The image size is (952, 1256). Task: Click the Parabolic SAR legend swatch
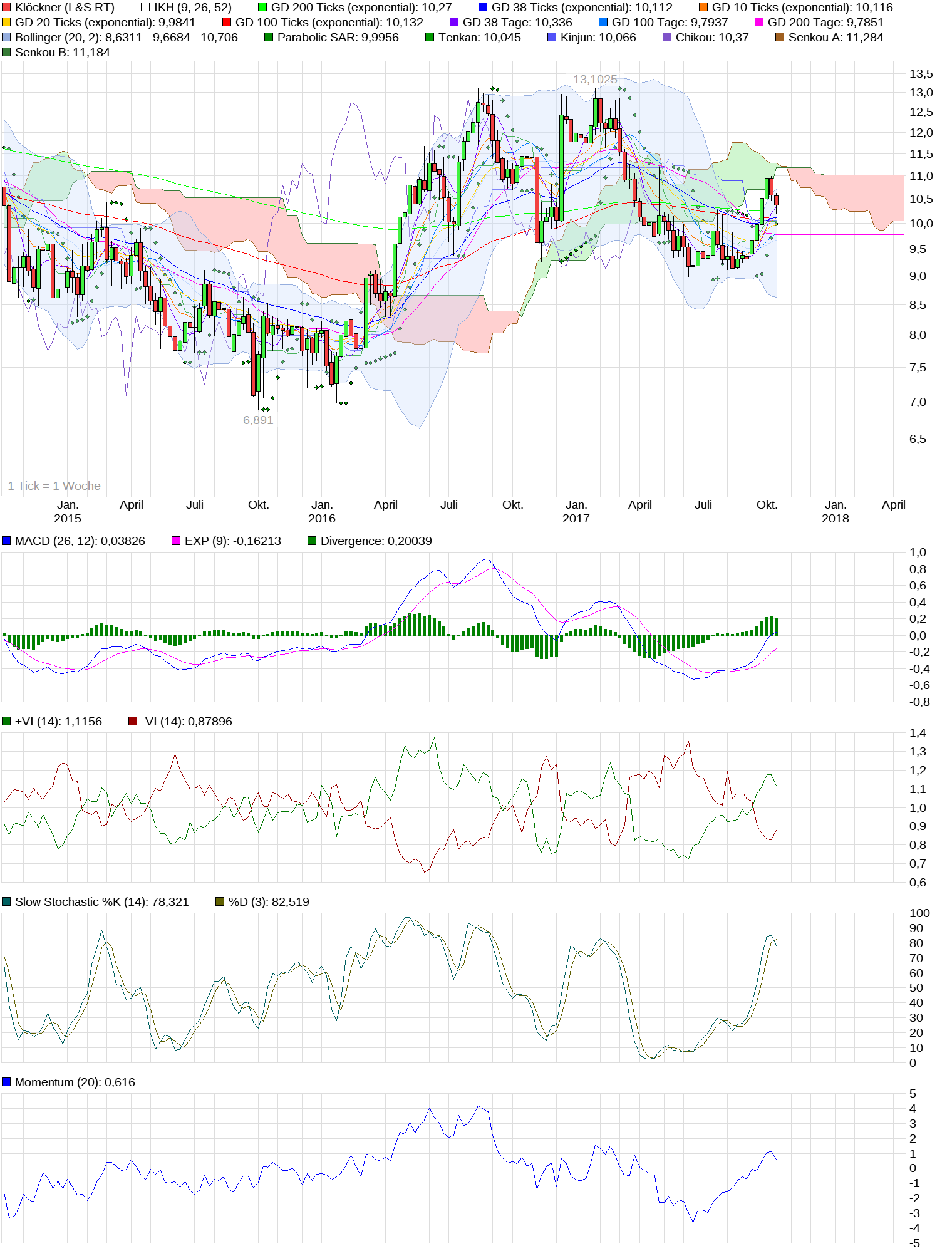coord(269,38)
